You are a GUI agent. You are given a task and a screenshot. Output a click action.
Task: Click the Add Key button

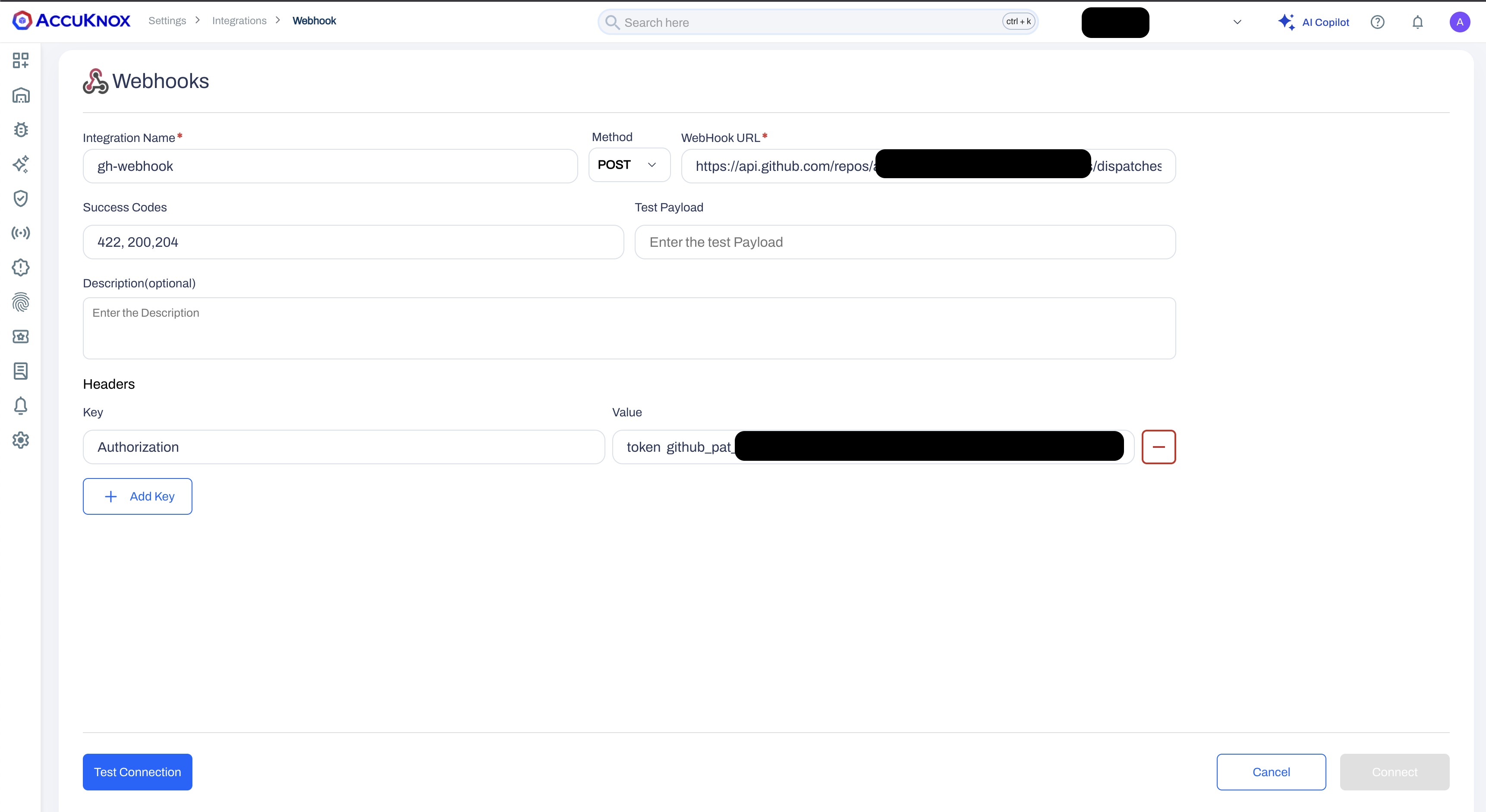click(x=137, y=496)
